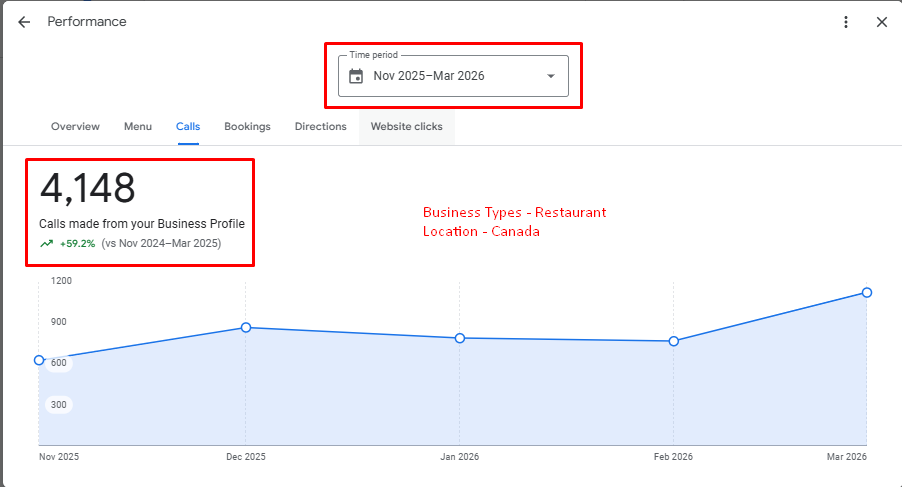The image size is (902, 487).
Task: Click the Dec 2025 chart data point
Action: tap(245, 327)
